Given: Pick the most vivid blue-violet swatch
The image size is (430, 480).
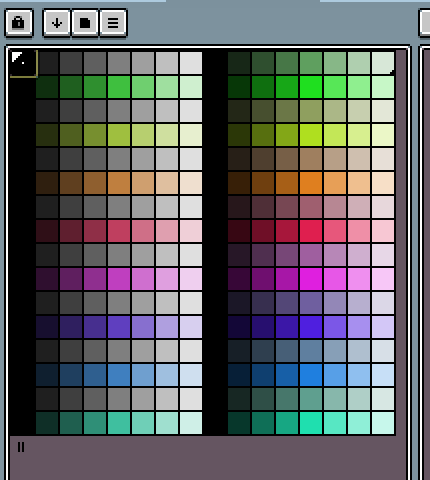Looking at the screenshot, I should [311, 327].
